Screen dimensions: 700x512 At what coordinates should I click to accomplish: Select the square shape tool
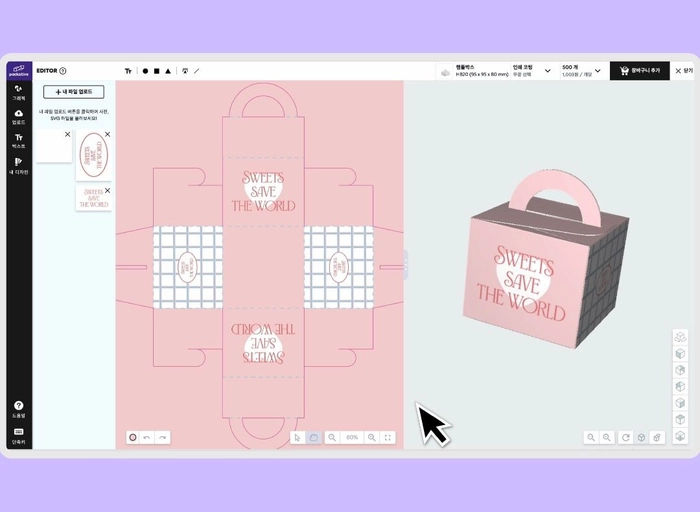pos(156,71)
